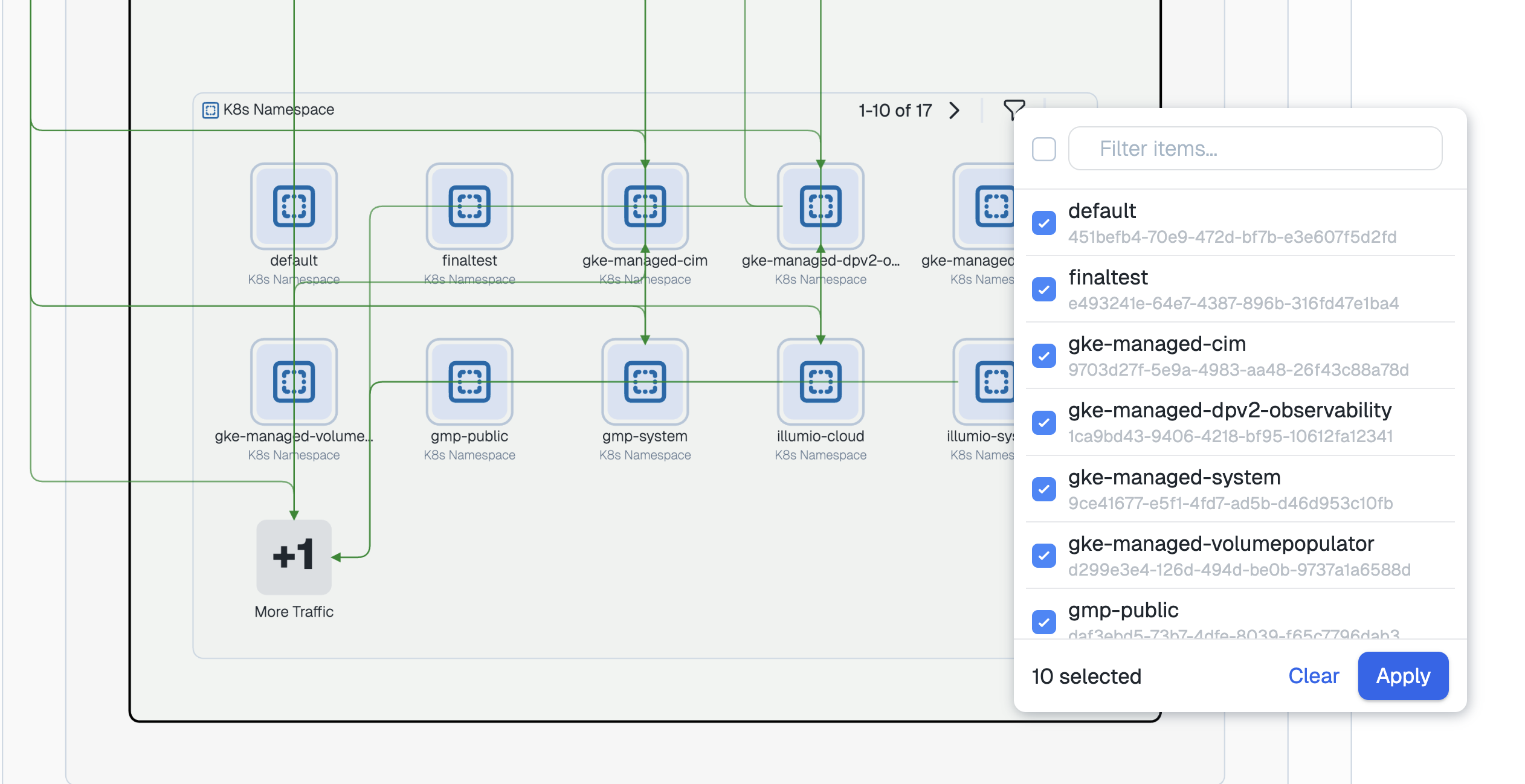
Task: Click the K8s Namespace group header icon
Action: point(210,109)
